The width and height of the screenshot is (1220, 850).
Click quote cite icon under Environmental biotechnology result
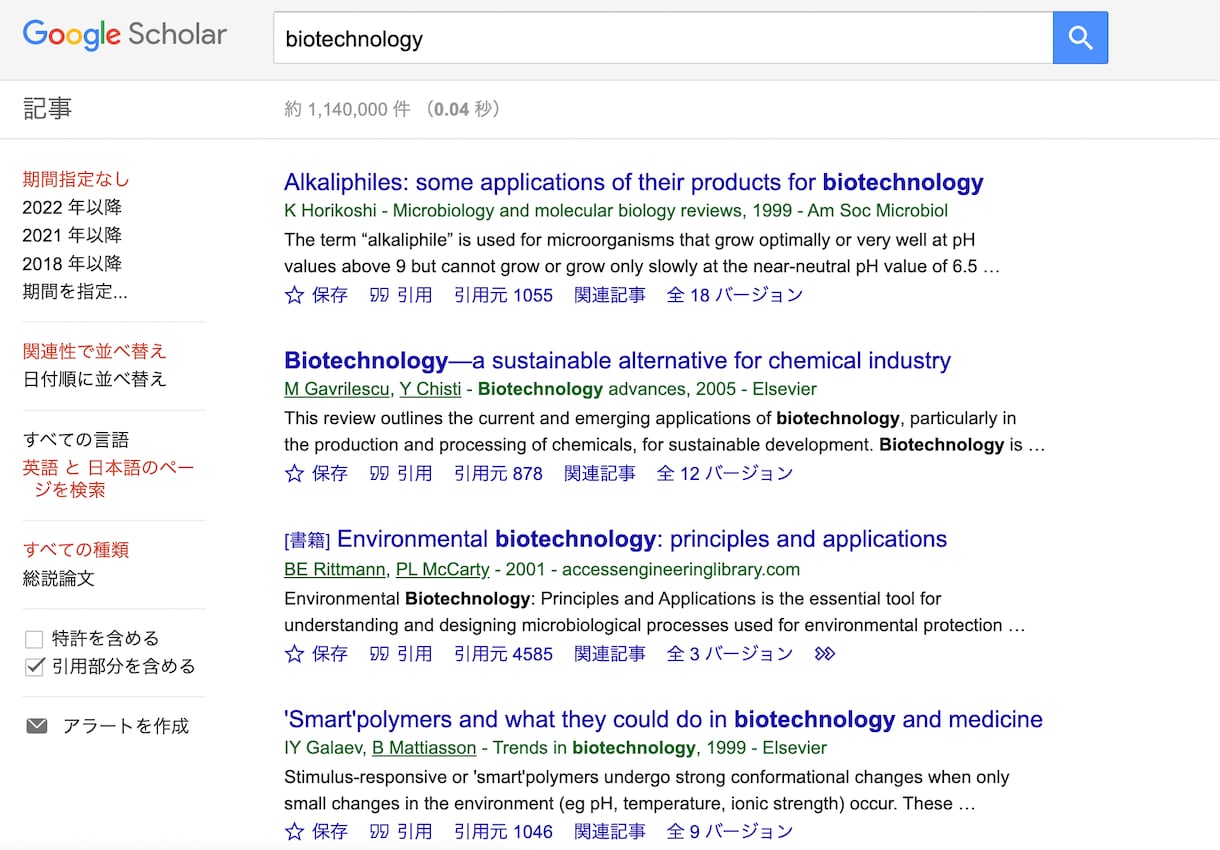coord(379,654)
